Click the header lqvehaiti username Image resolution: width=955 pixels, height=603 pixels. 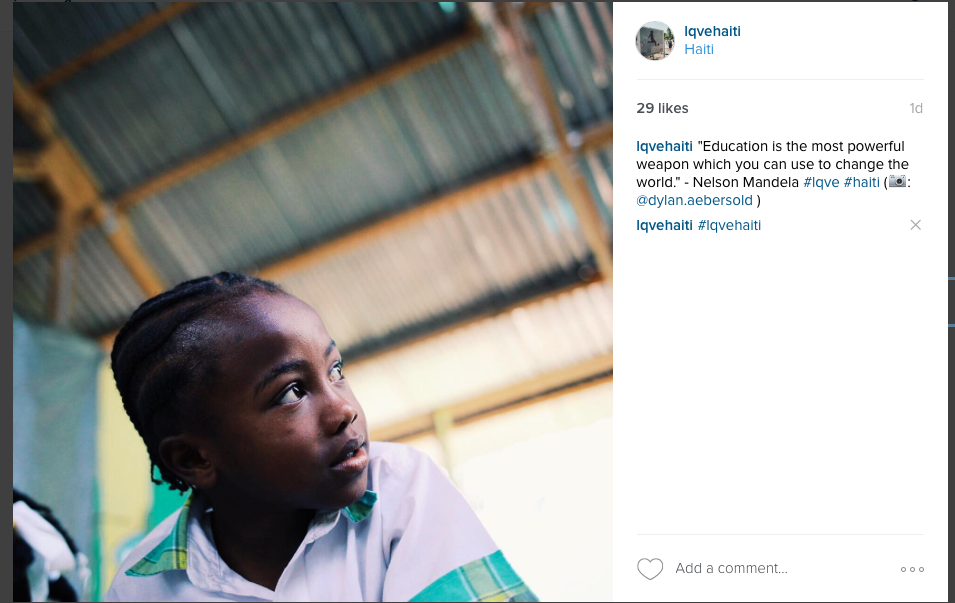pos(712,31)
